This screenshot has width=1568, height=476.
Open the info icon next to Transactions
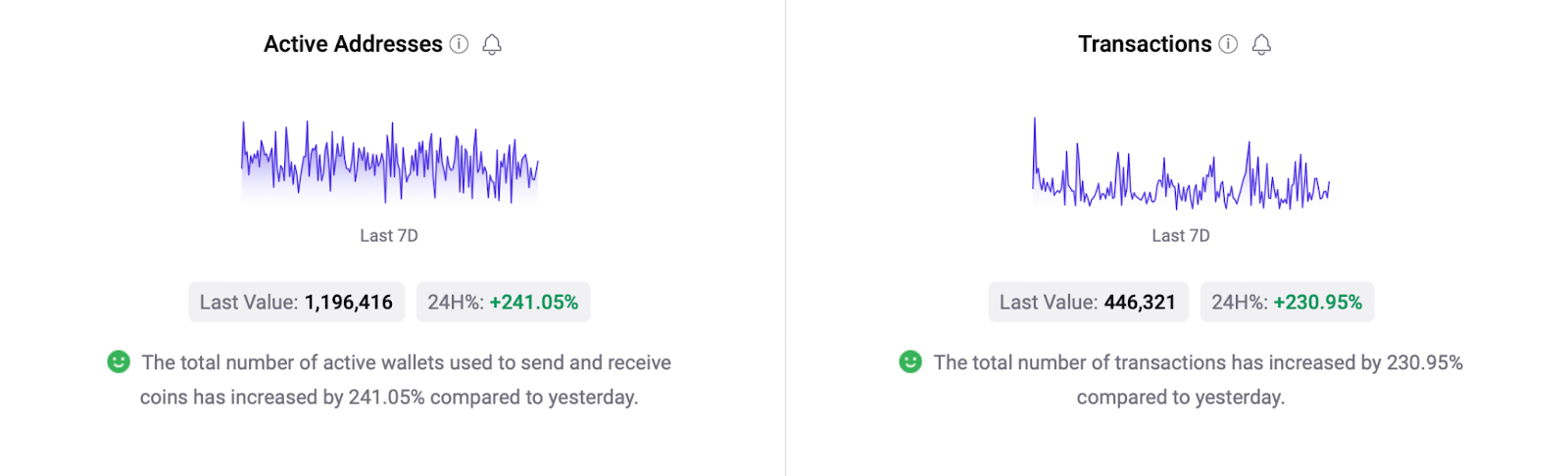coord(1228,44)
